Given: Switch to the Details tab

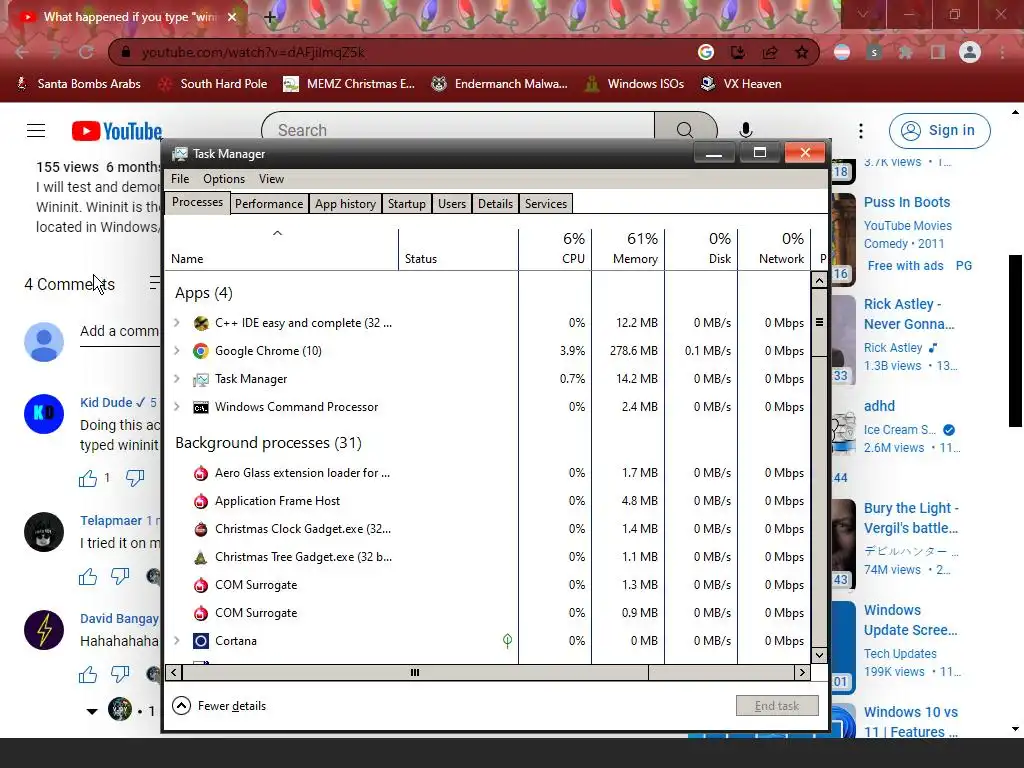Looking at the screenshot, I should 495,204.
